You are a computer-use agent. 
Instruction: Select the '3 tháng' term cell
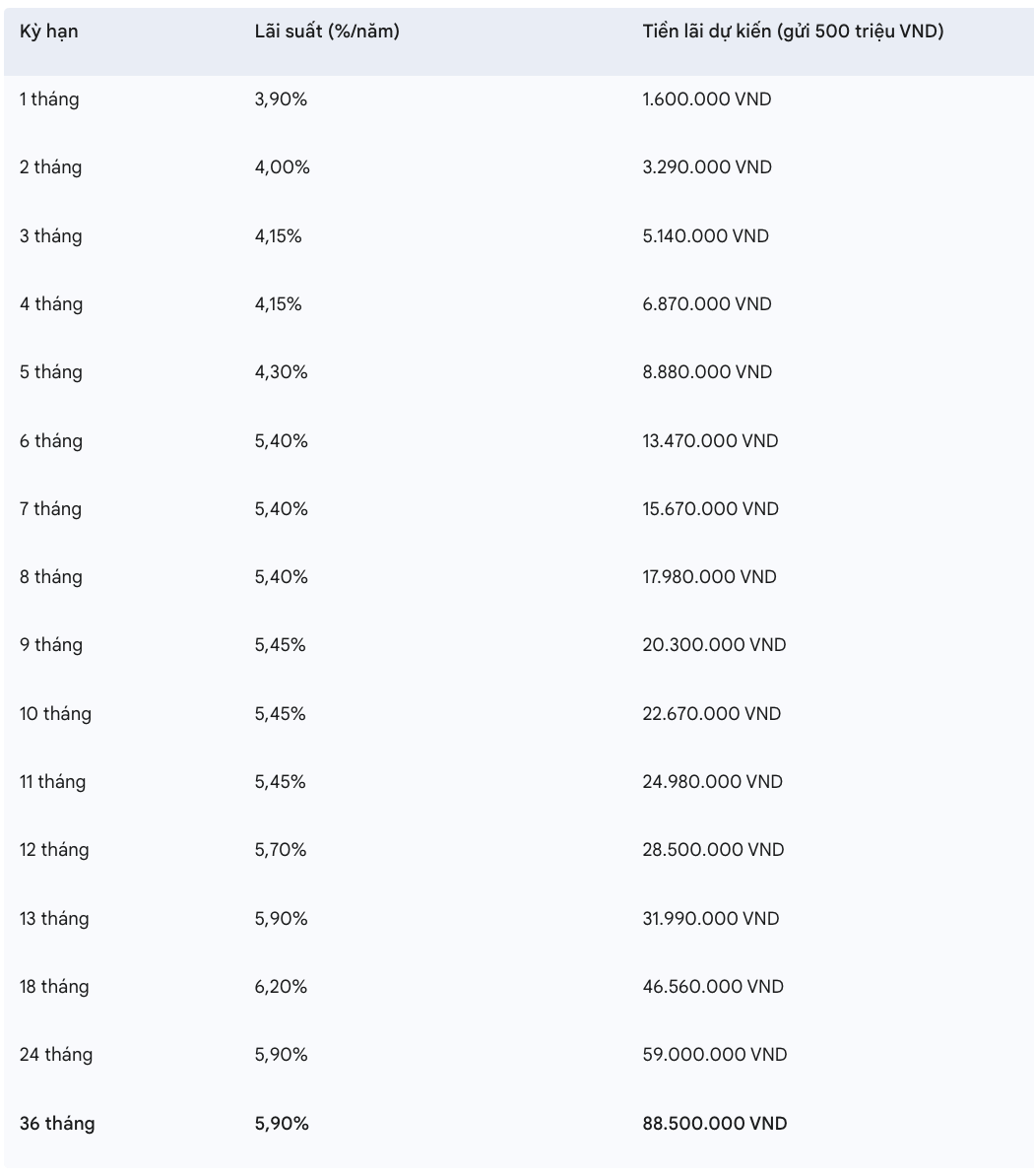[x=51, y=236]
